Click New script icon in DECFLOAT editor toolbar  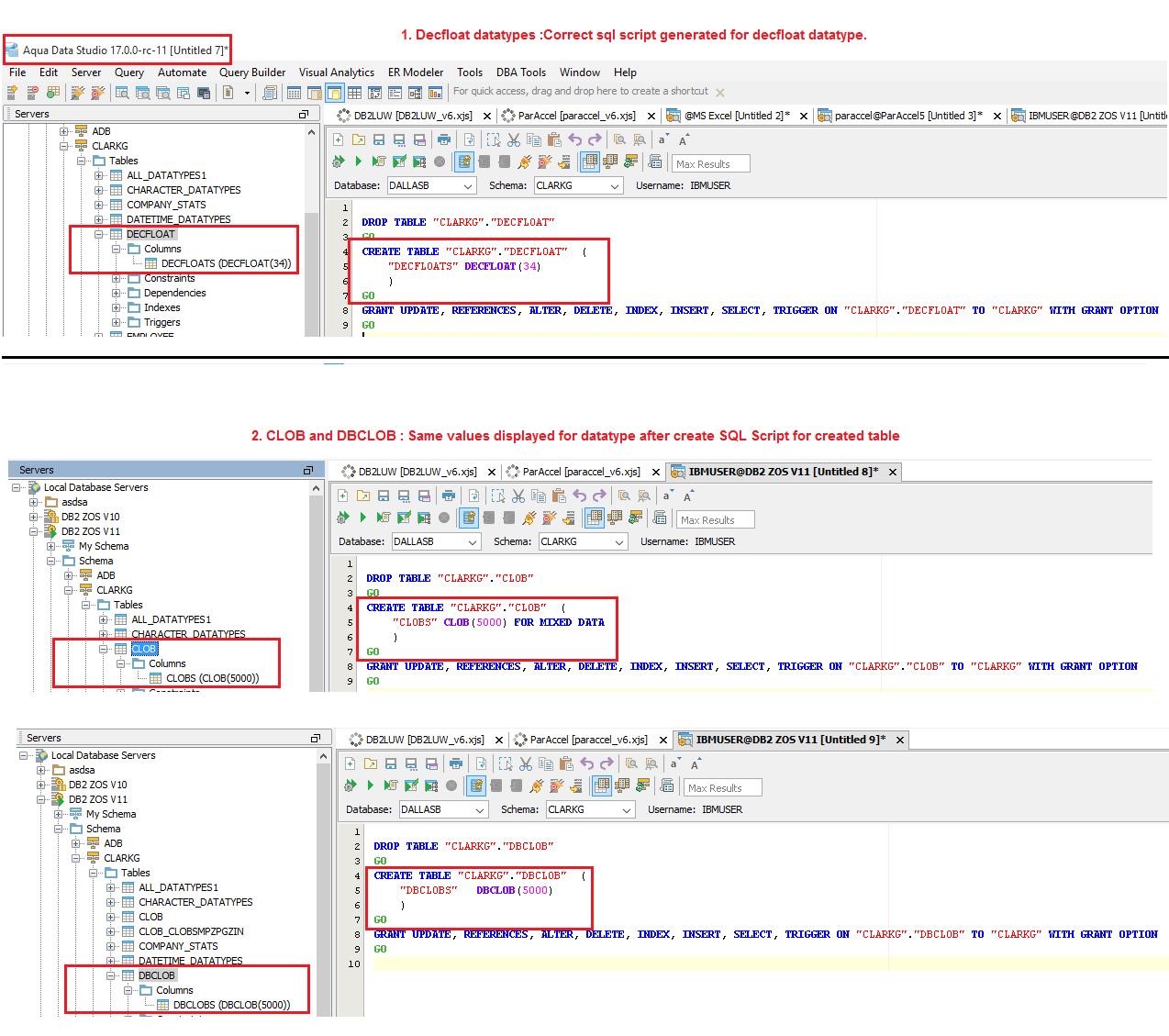339,139
